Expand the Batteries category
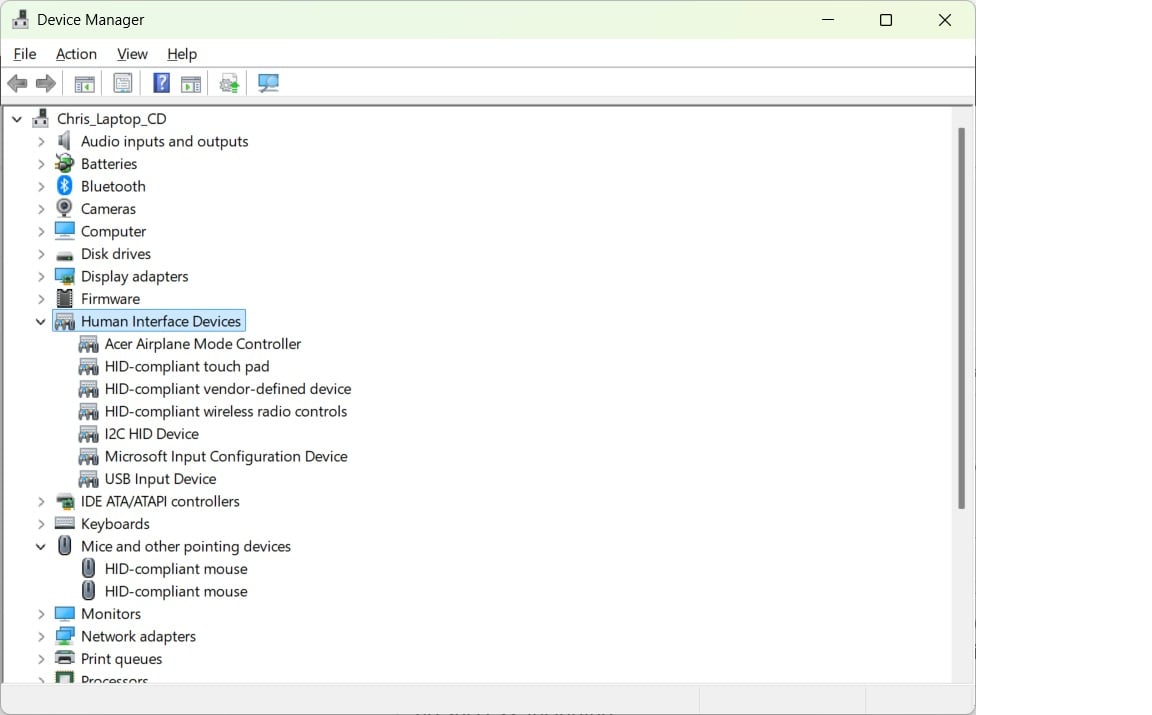 [x=41, y=164]
